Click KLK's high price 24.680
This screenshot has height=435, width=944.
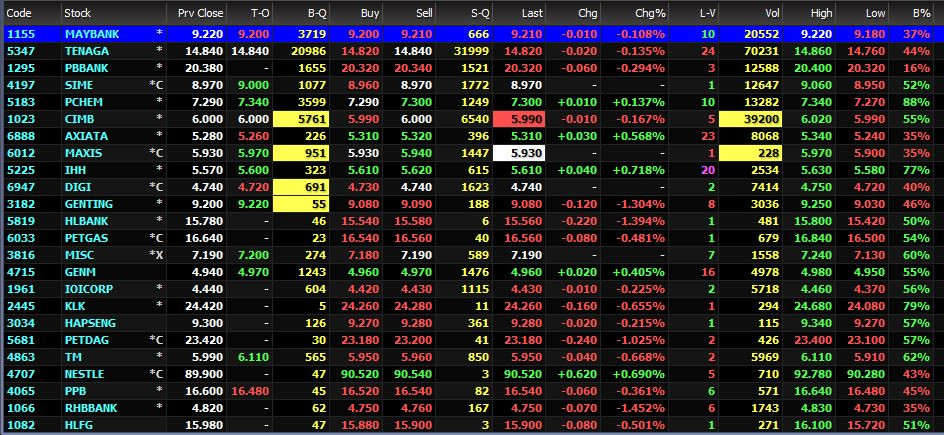click(813, 306)
